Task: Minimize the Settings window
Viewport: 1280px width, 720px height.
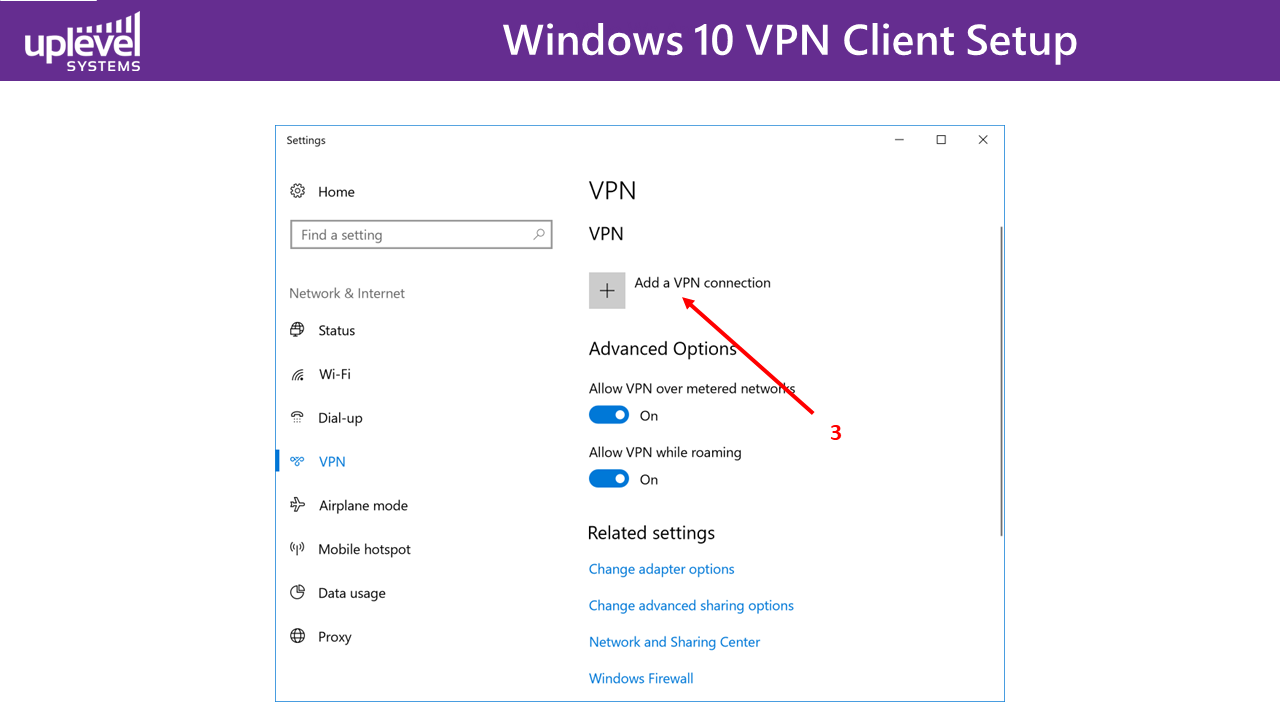Action: [899, 140]
